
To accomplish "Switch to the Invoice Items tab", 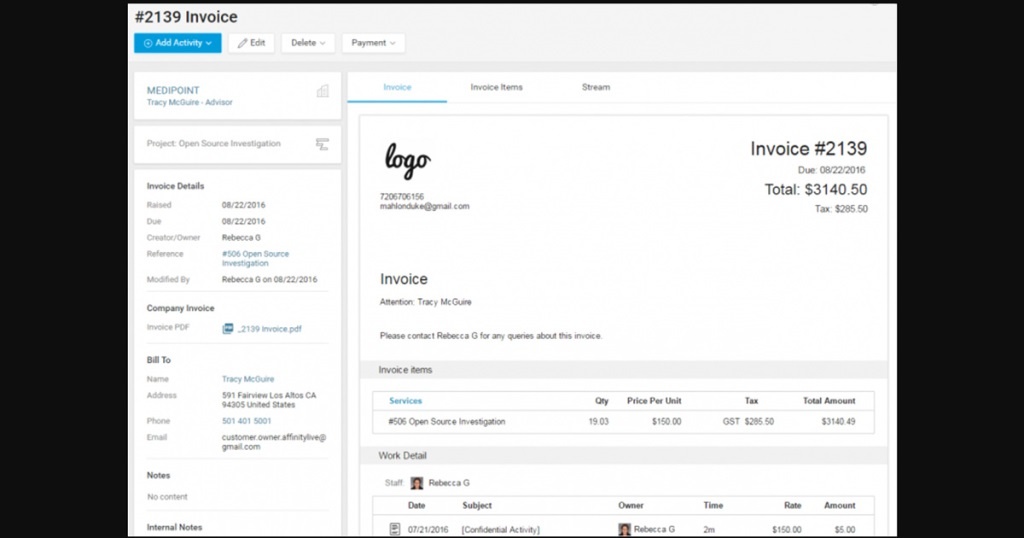I will point(496,87).
